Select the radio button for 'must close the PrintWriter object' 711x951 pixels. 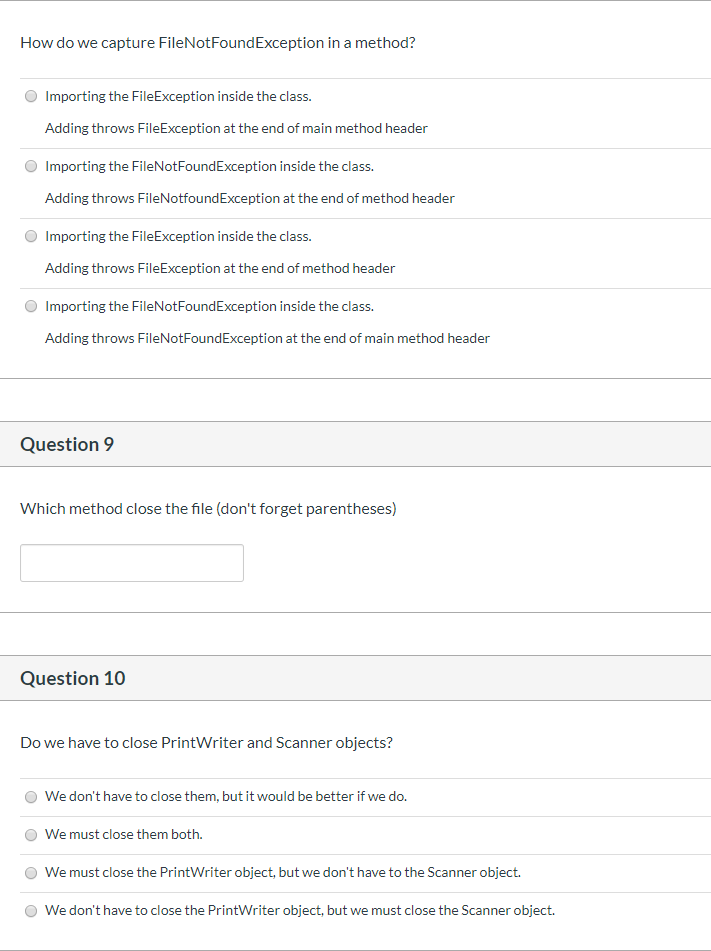coord(31,873)
